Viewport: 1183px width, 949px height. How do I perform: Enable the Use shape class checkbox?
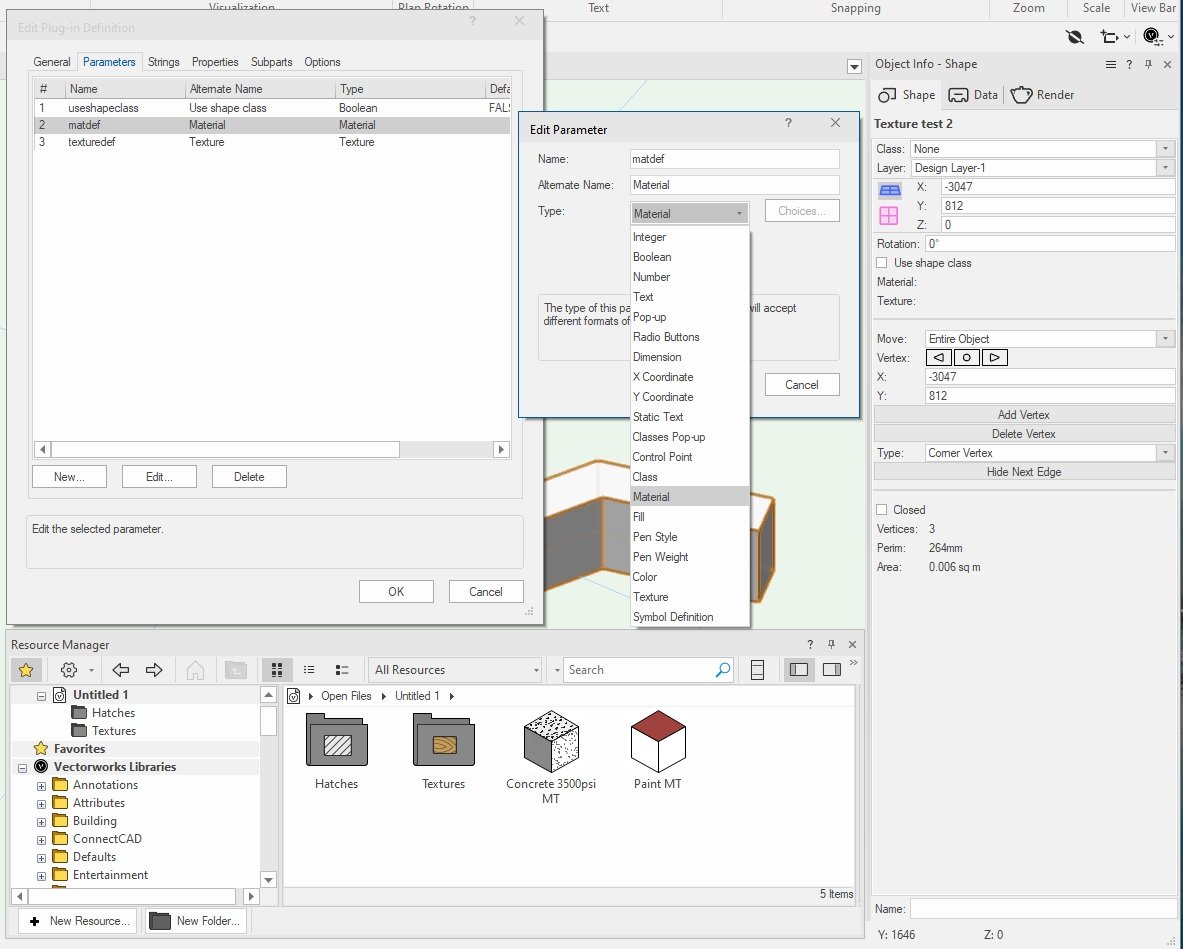tap(881, 263)
